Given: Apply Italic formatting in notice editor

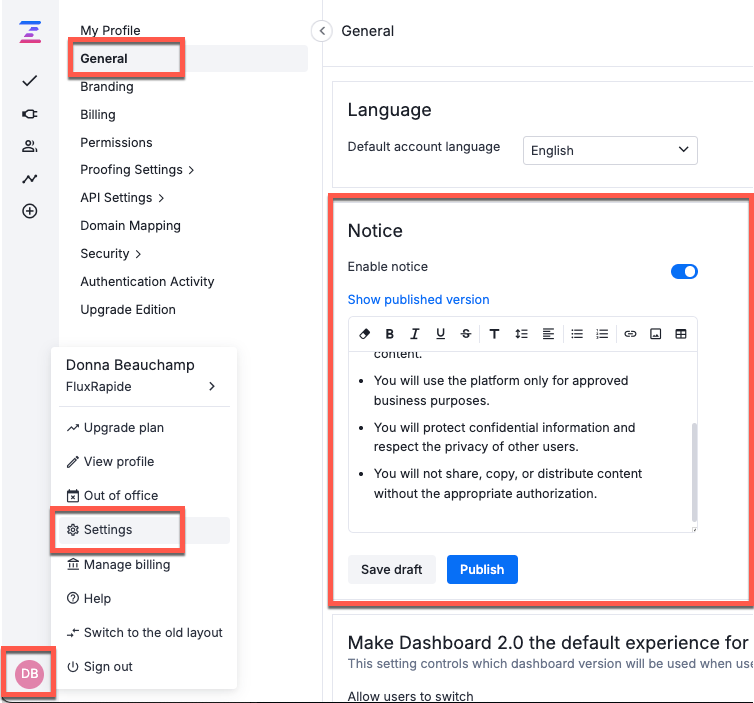Looking at the screenshot, I should 415,334.
